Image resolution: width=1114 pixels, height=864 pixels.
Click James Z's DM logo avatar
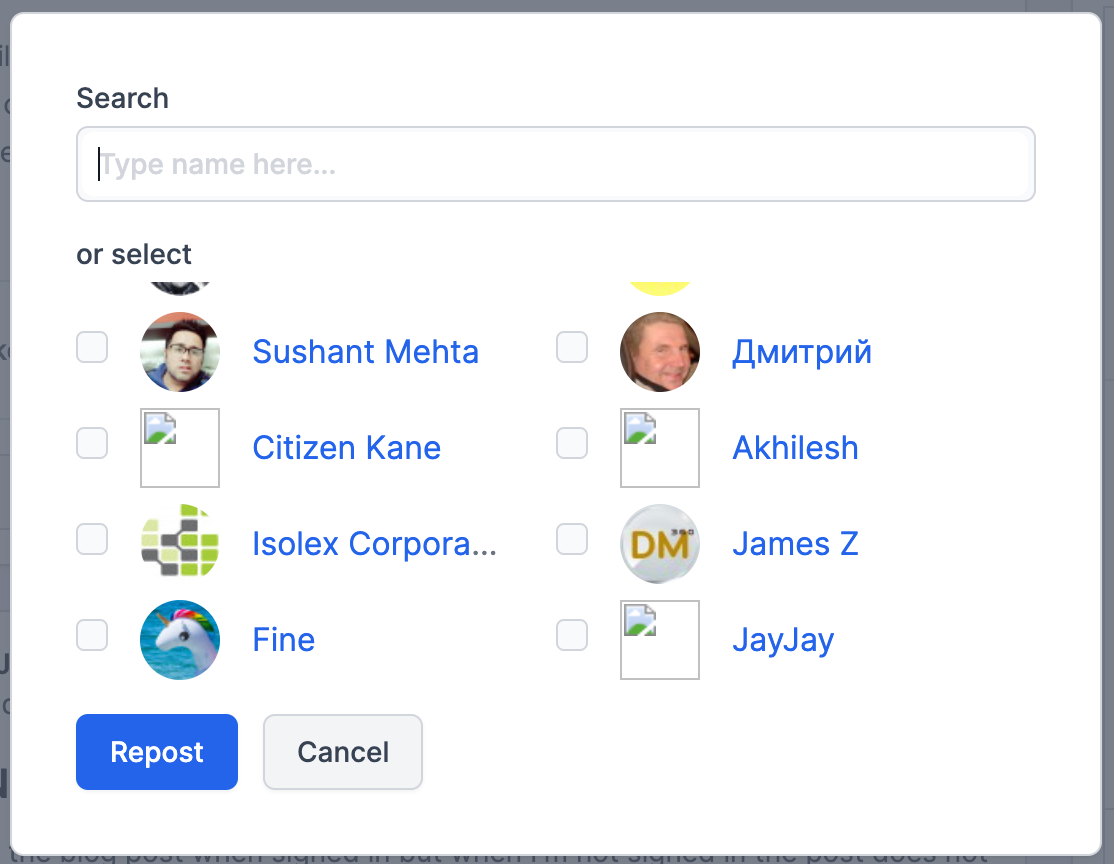tap(660, 544)
